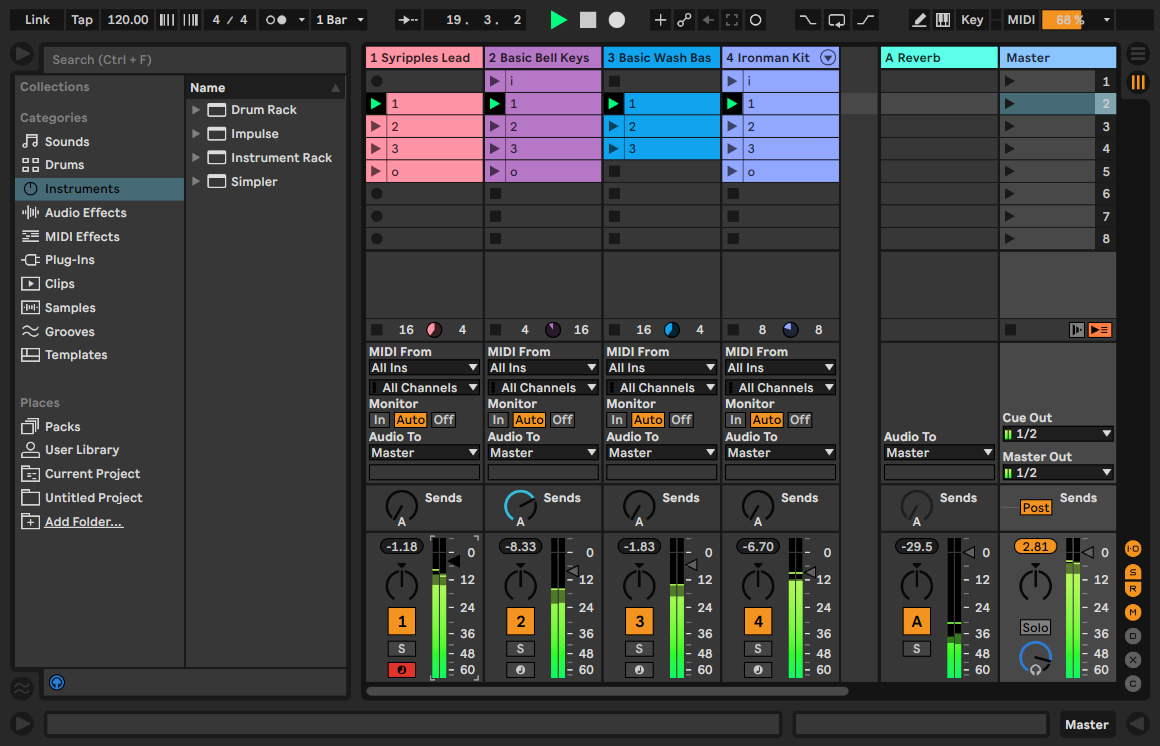This screenshot has width=1160, height=746.
Task: Open Master Out 1/2 dropdown
Action: pyautogui.click(x=1058, y=473)
